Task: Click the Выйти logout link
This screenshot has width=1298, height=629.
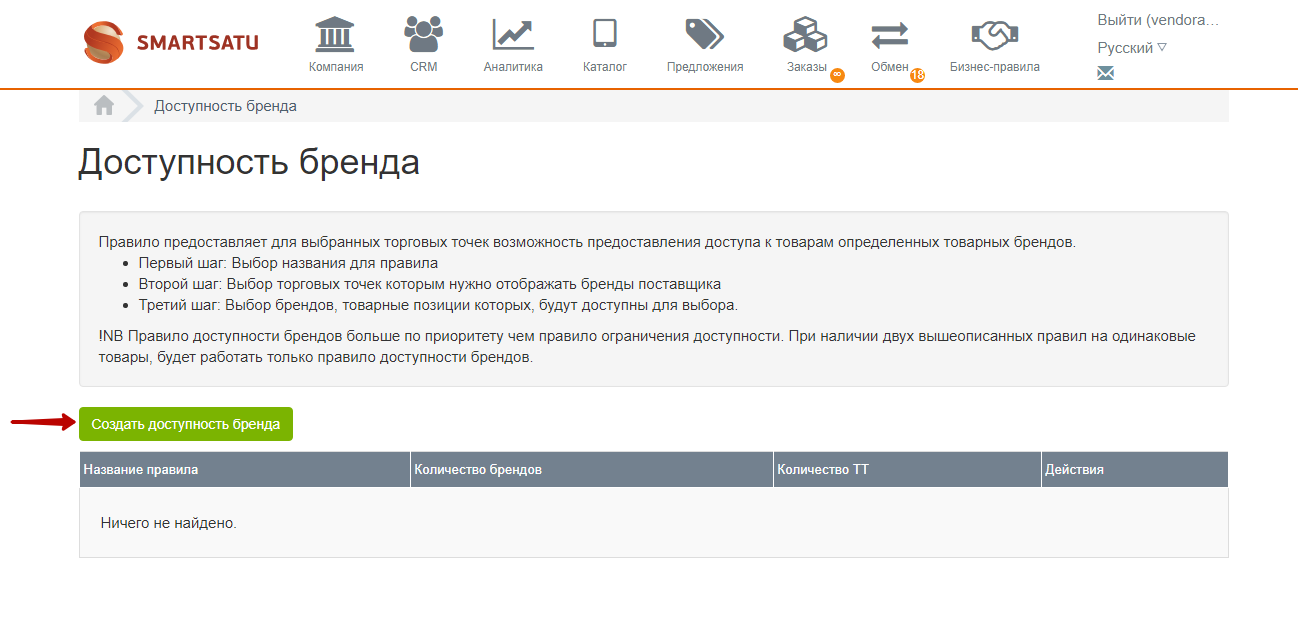Action: [x=1157, y=20]
